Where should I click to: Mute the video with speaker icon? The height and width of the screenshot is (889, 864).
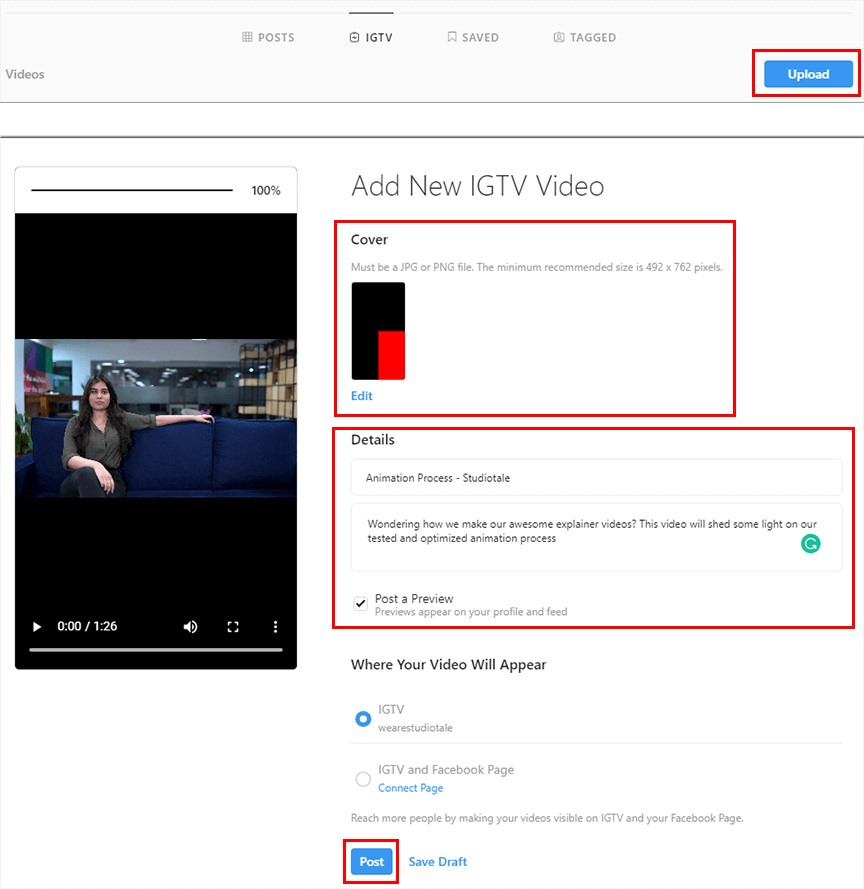pos(190,626)
